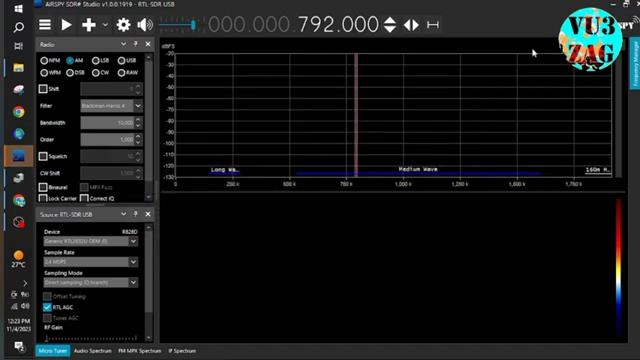This screenshot has height=360, width=640.
Task: Open Google Chrome from taskbar
Action: pos(18,112)
